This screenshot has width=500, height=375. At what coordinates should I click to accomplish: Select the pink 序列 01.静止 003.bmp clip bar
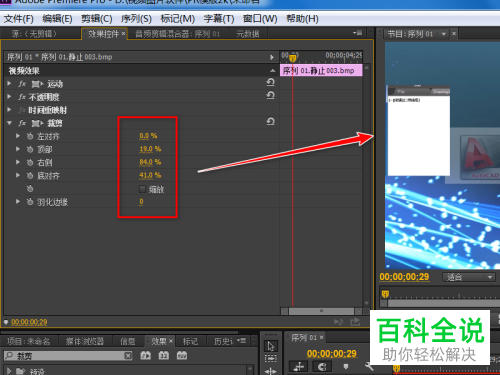tap(321, 71)
